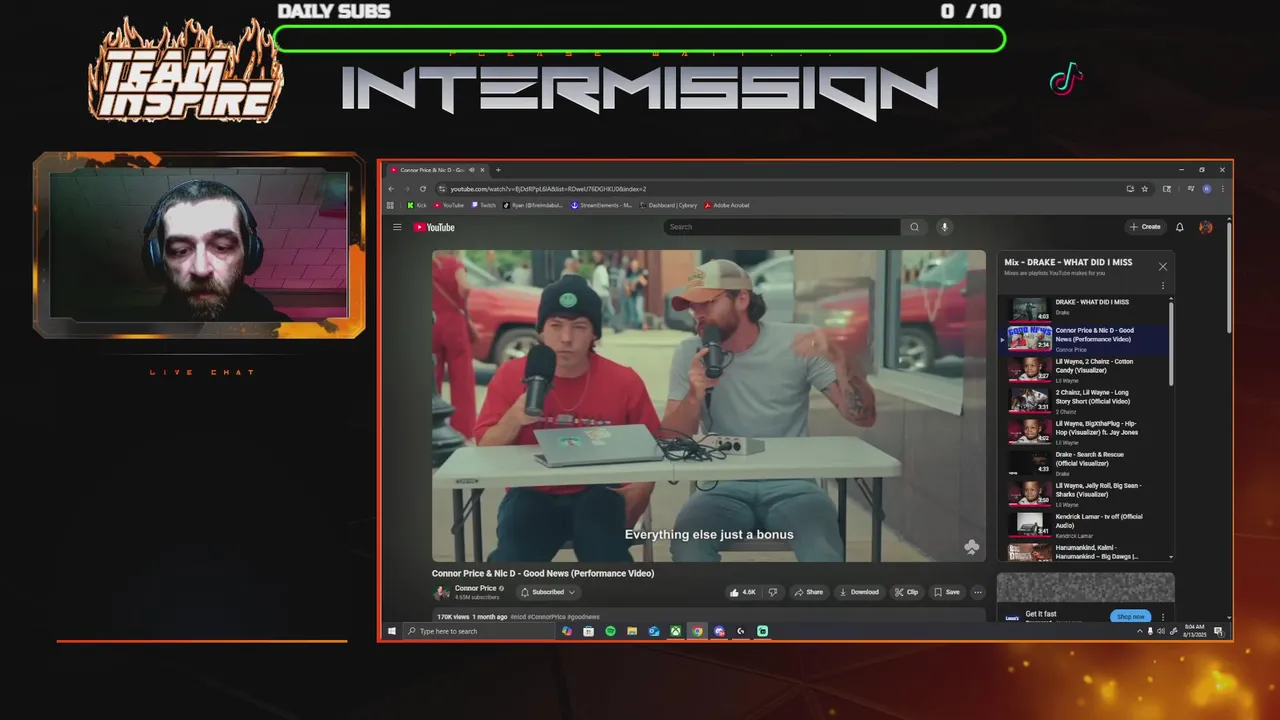Open a new browser tab
Screen dimensions: 1280x720
point(498,170)
